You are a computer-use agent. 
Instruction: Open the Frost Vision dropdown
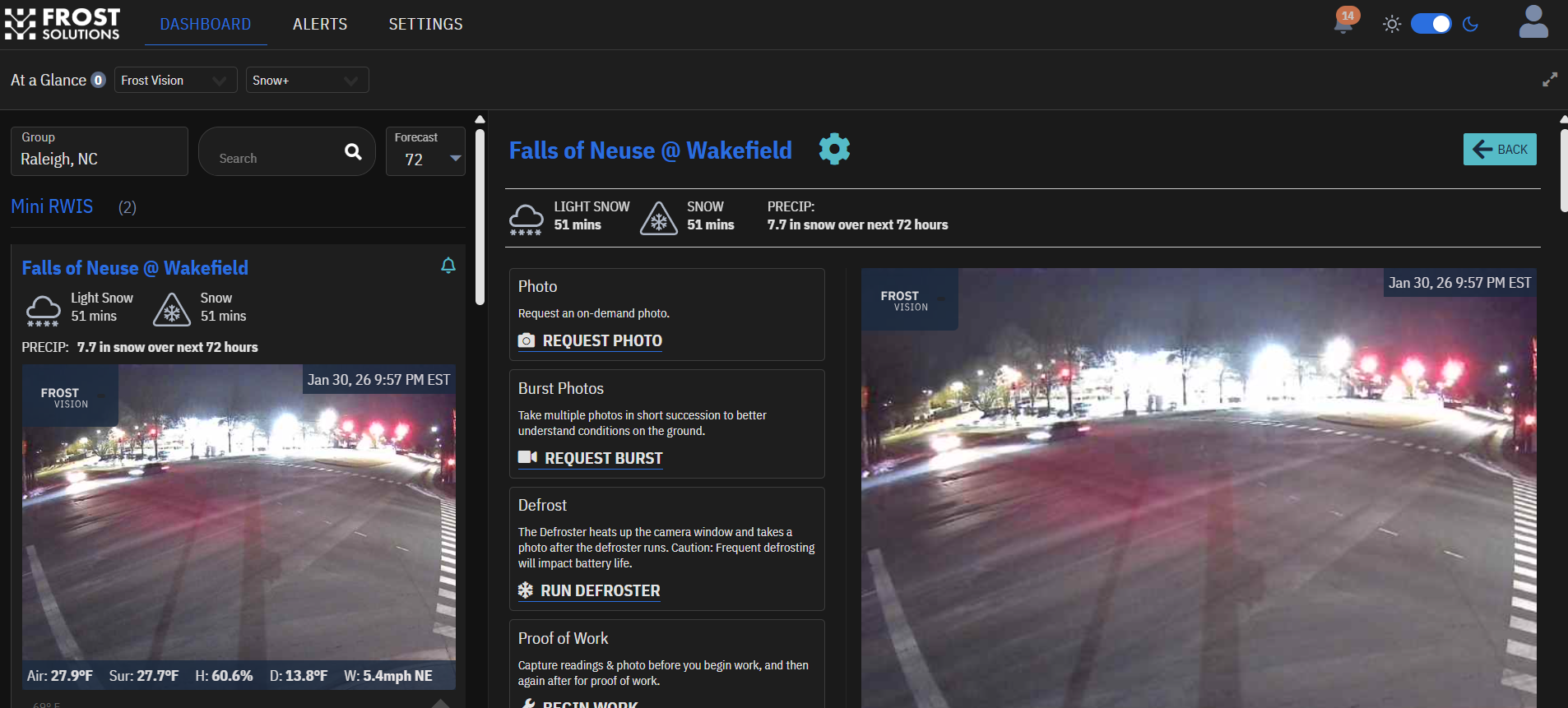point(175,81)
